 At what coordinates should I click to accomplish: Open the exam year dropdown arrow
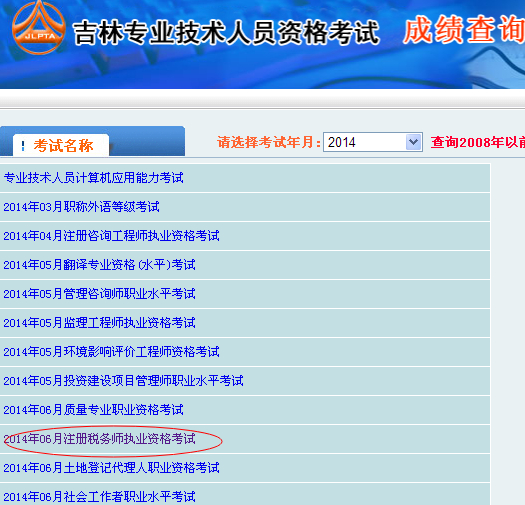click(414, 142)
